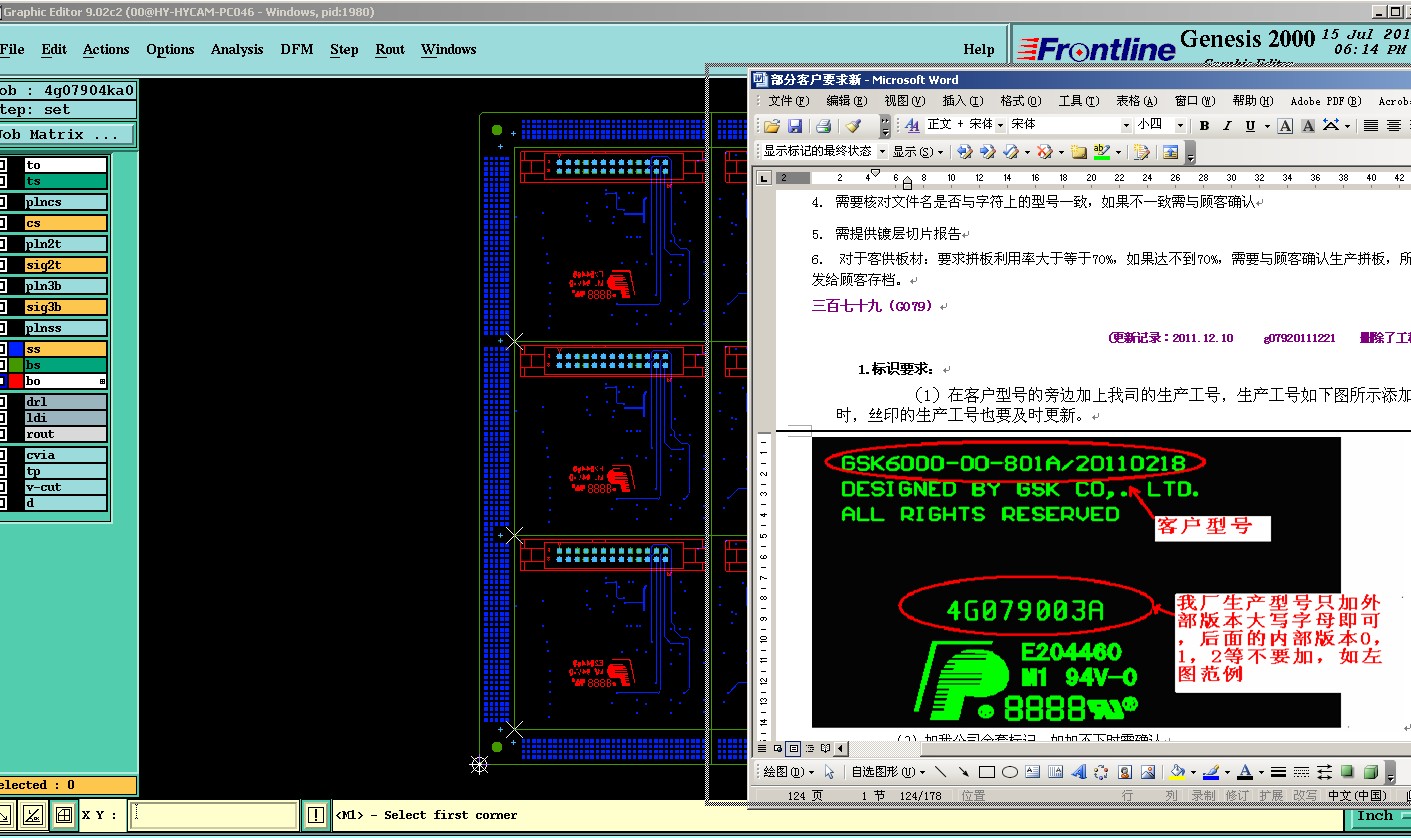Click Word's horizontal scrollbar left arrow
The width and height of the screenshot is (1411, 838).
click(840, 748)
